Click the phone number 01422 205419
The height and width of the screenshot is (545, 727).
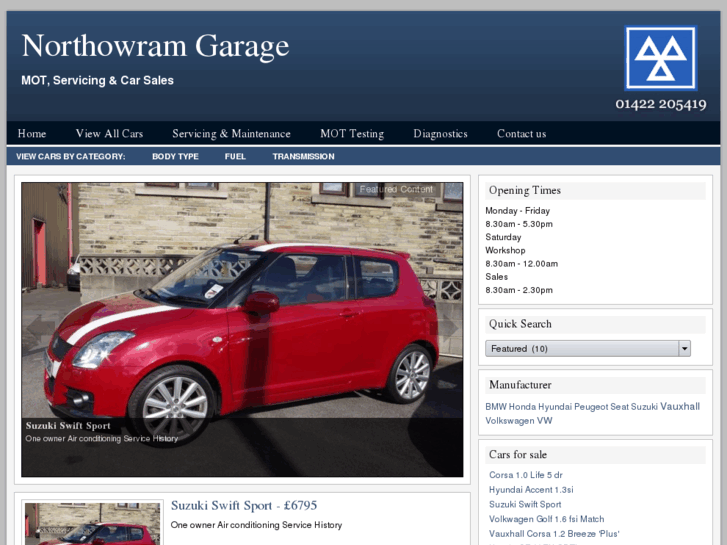(x=661, y=104)
